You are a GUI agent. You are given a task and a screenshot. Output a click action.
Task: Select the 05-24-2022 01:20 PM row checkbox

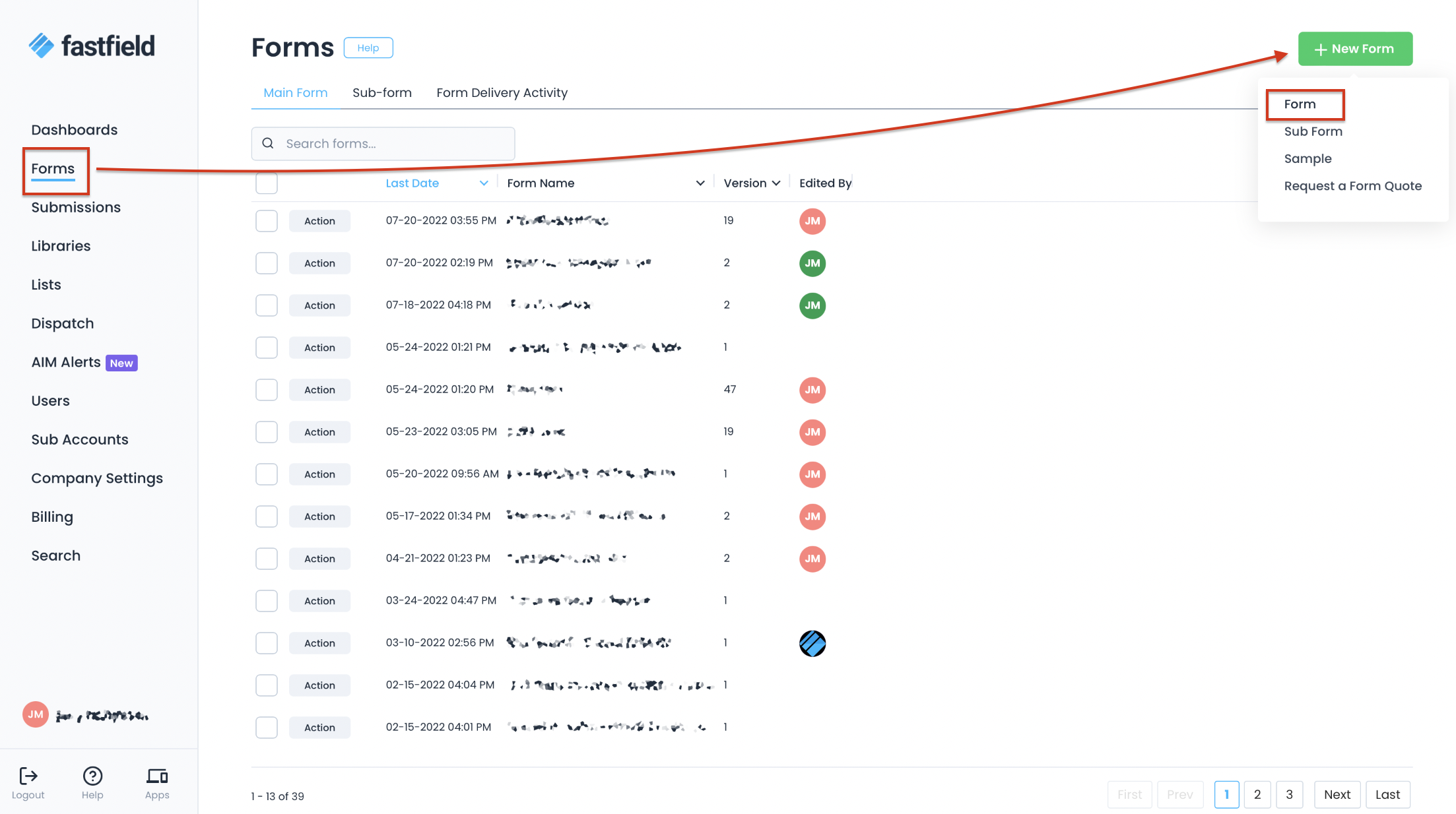pos(266,390)
